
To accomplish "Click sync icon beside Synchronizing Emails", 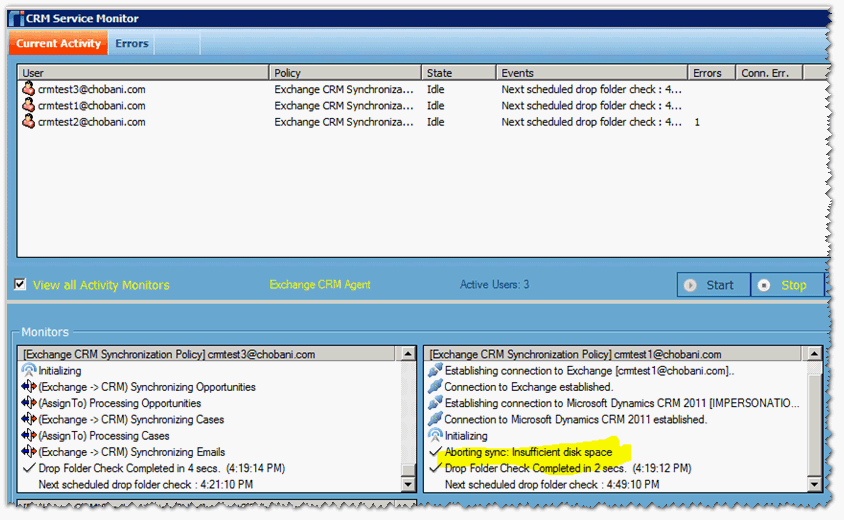I will (29, 451).
